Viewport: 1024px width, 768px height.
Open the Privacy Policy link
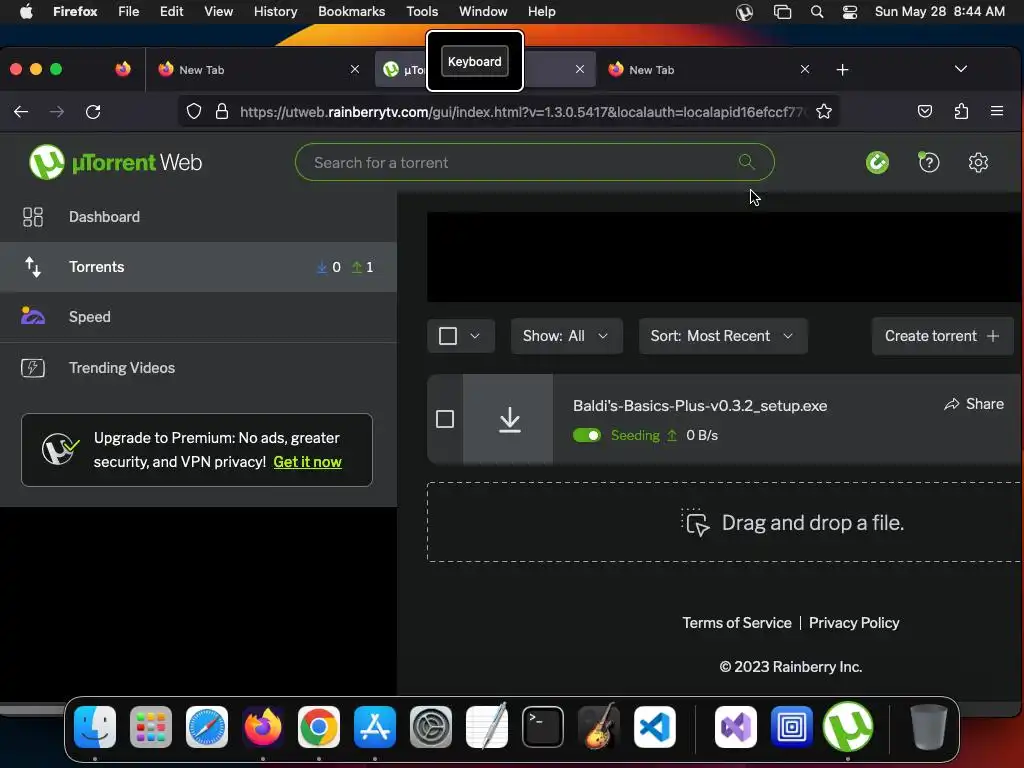tap(854, 622)
